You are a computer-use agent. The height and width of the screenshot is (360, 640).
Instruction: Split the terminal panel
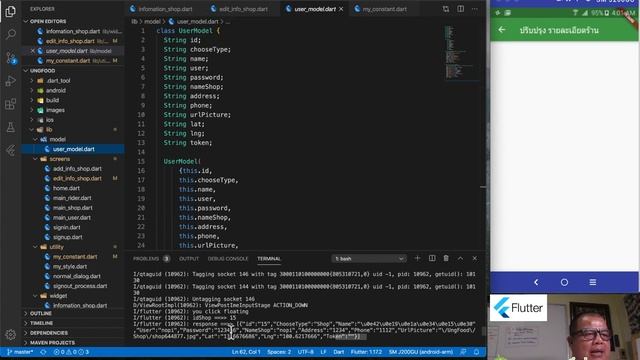point(432,258)
